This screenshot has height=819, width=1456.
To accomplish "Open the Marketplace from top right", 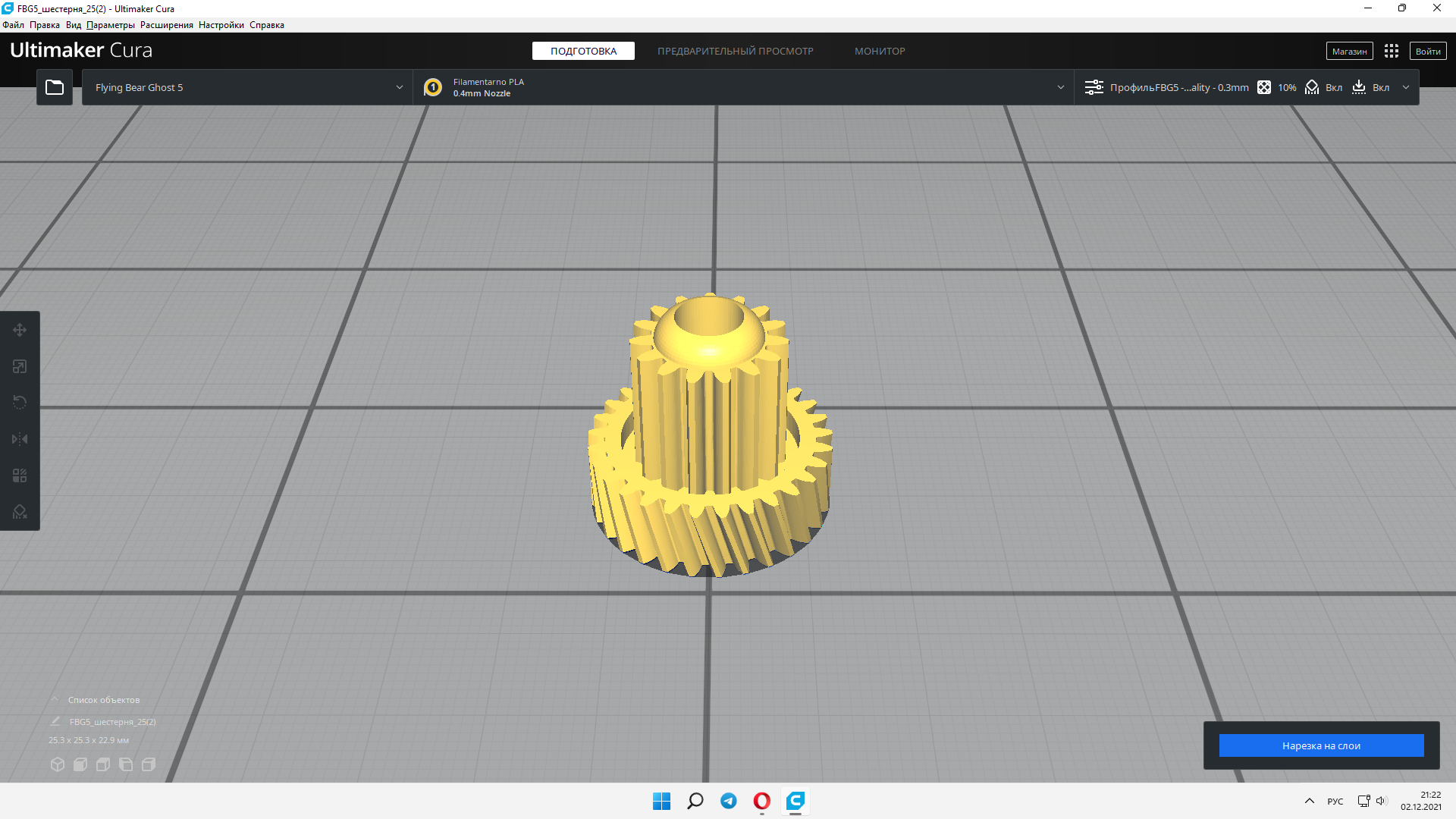I will pos(1350,50).
